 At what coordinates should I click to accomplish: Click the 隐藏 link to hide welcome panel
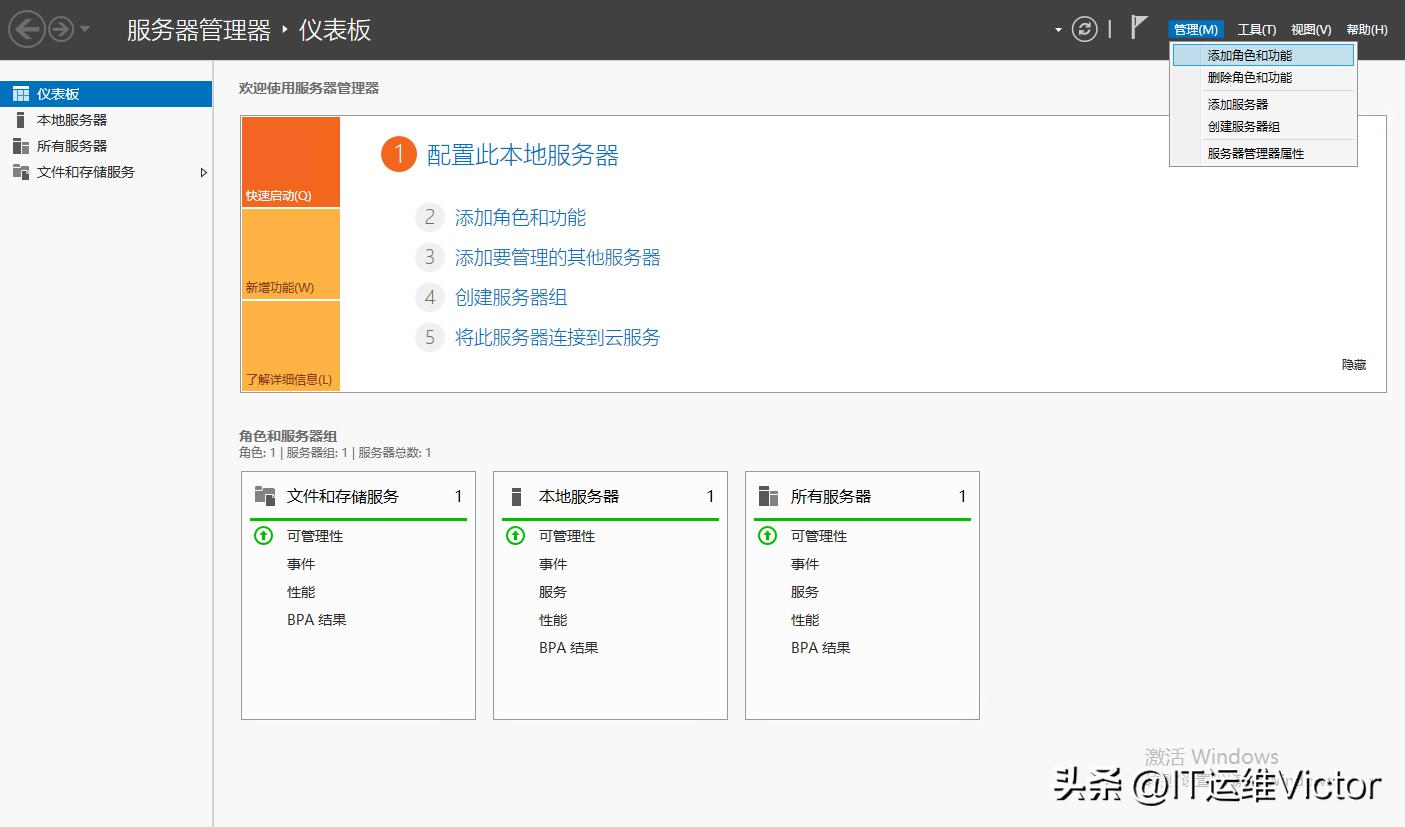1354,364
